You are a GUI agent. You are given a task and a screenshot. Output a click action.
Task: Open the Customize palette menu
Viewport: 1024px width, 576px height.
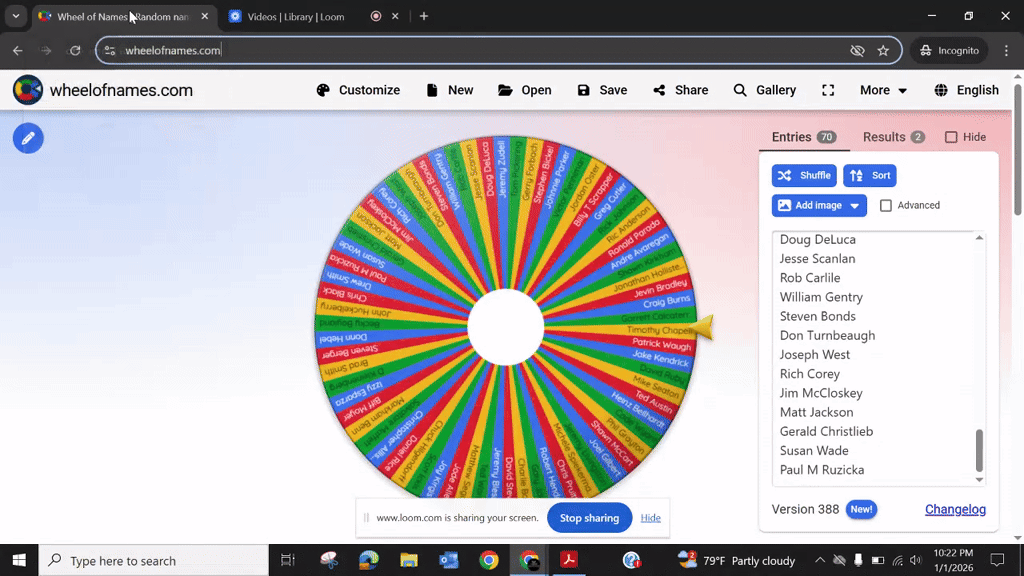click(x=358, y=90)
